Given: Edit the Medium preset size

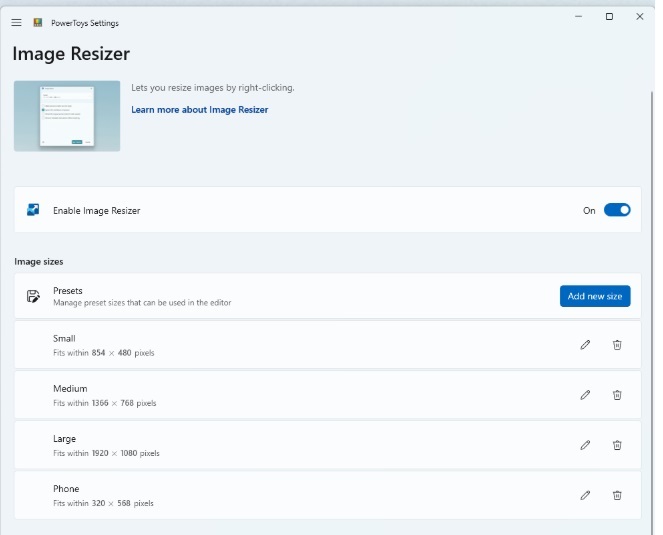Looking at the screenshot, I should (585, 395).
